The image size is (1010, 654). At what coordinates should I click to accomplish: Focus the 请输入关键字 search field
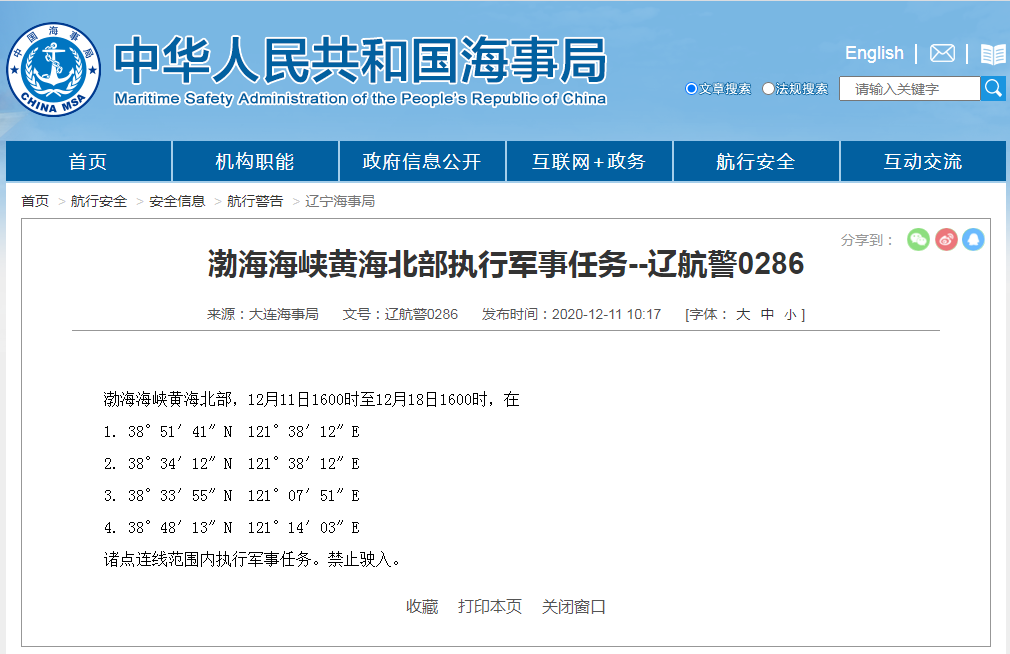[910, 89]
